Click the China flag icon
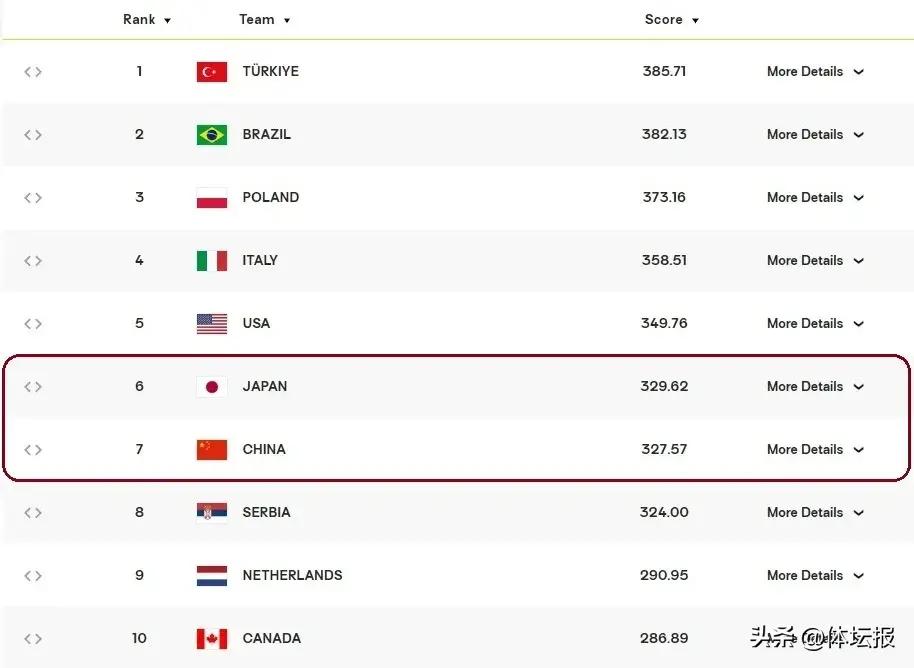 point(211,450)
